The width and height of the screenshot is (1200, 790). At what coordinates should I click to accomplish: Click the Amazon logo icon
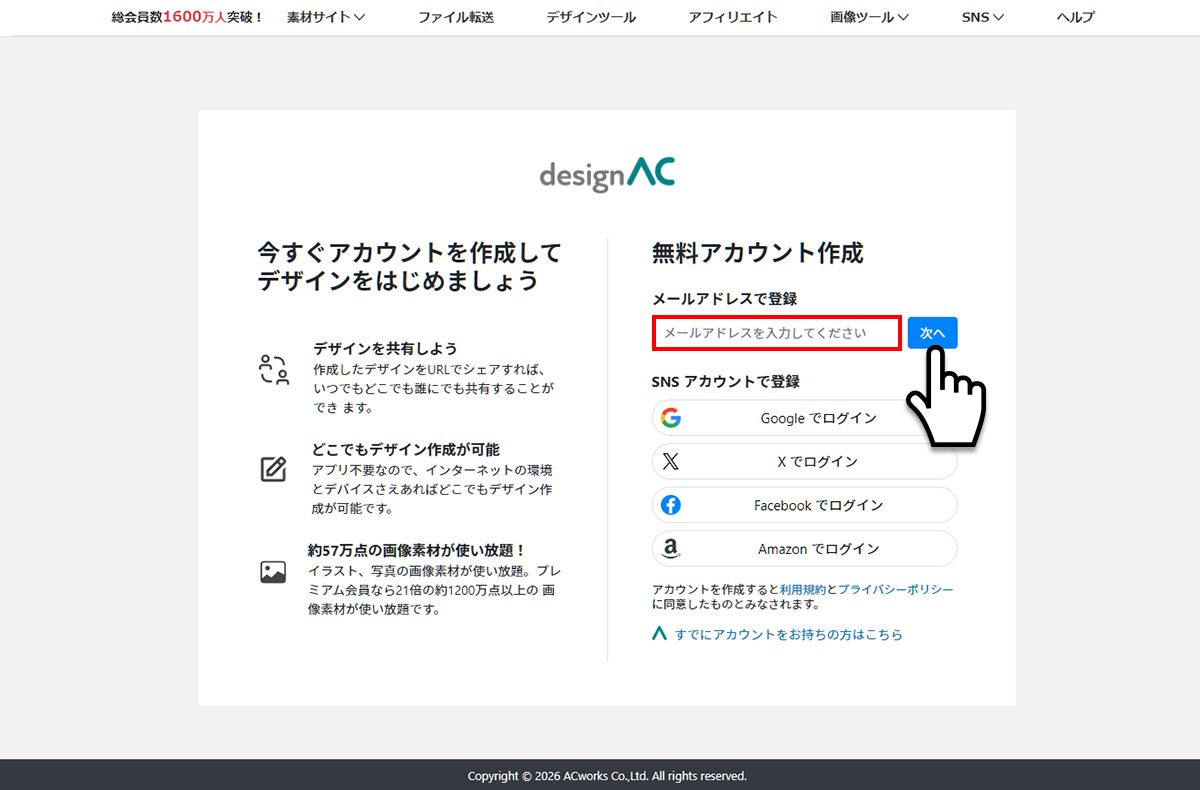tap(671, 549)
